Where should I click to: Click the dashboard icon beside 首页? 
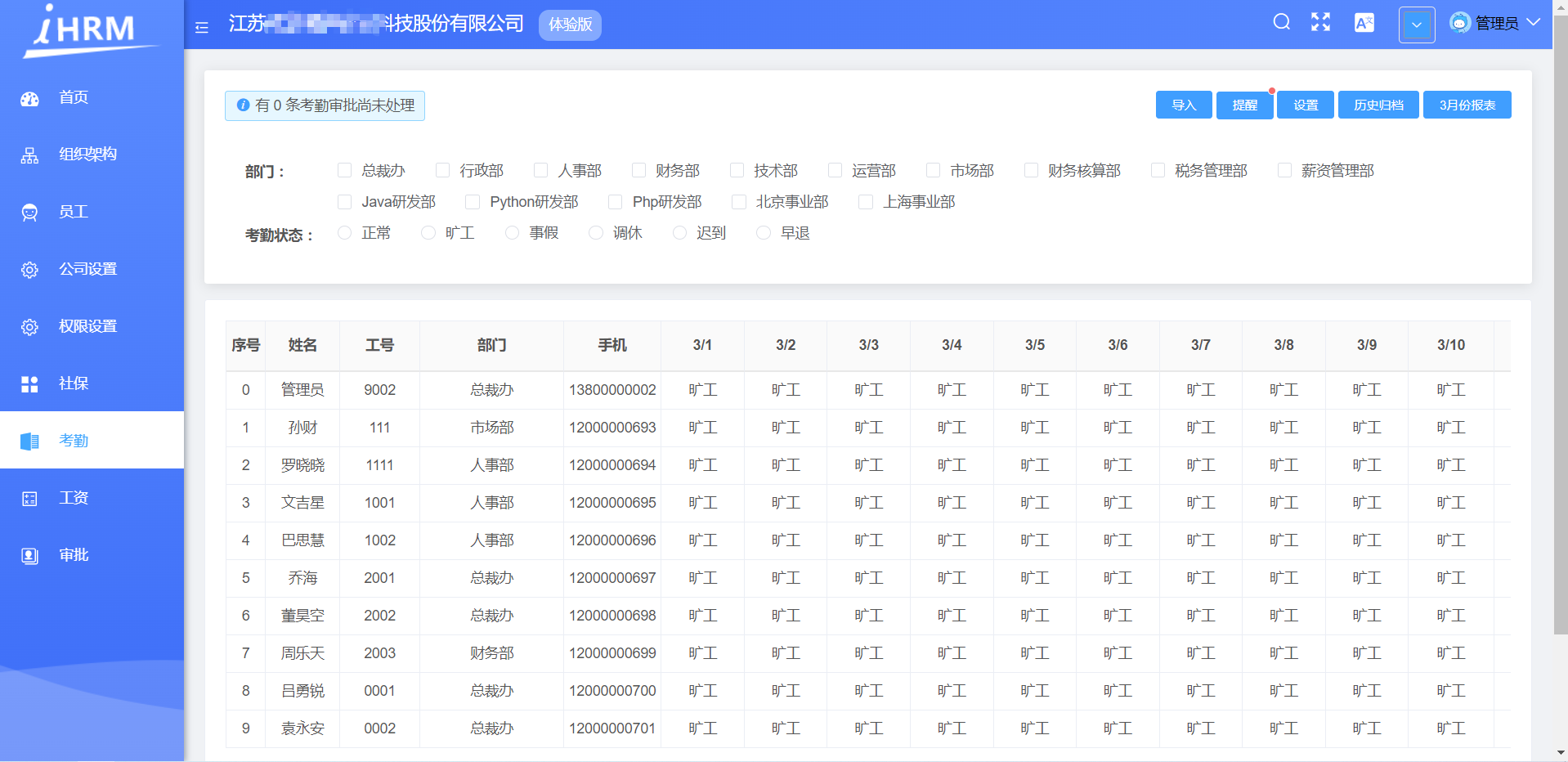pos(29,98)
